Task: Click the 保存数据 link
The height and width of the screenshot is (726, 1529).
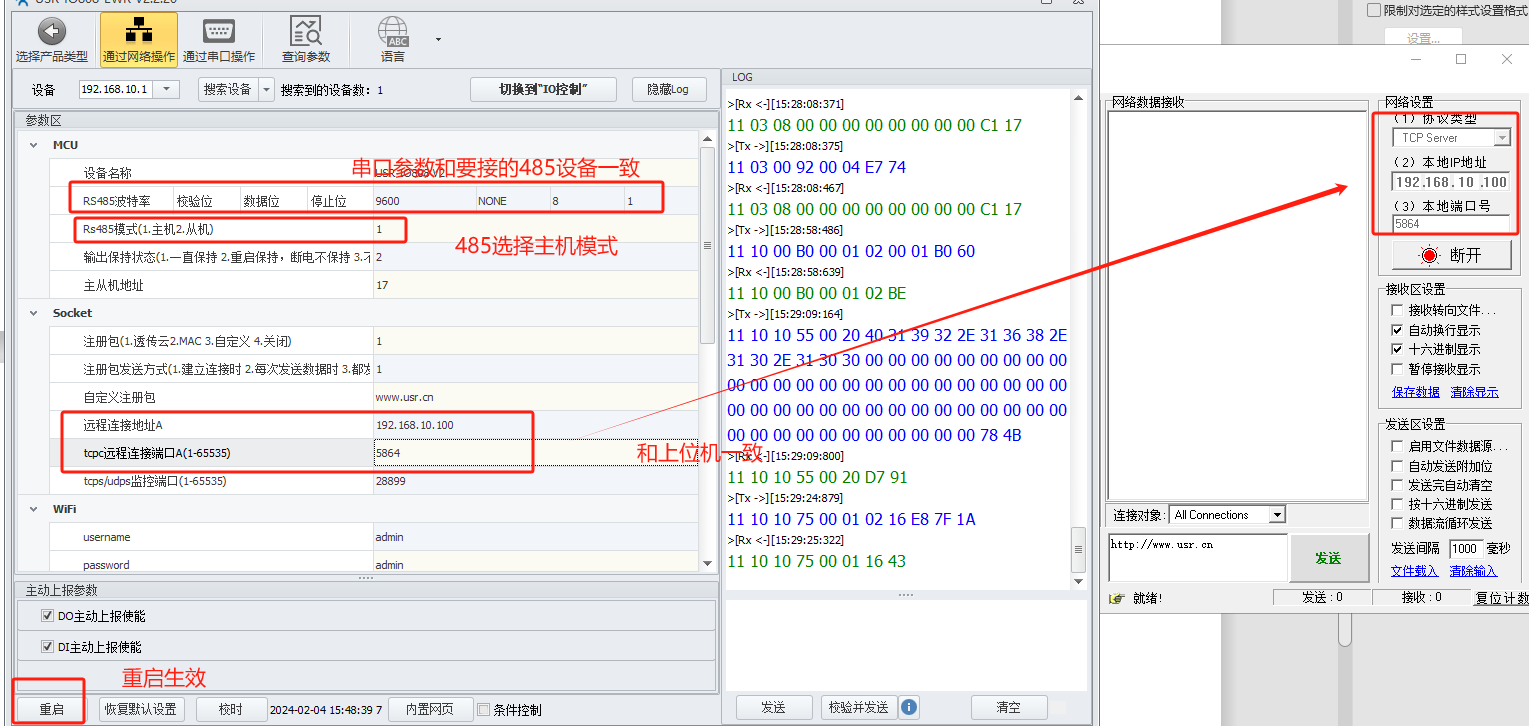Action: pyautogui.click(x=1416, y=392)
